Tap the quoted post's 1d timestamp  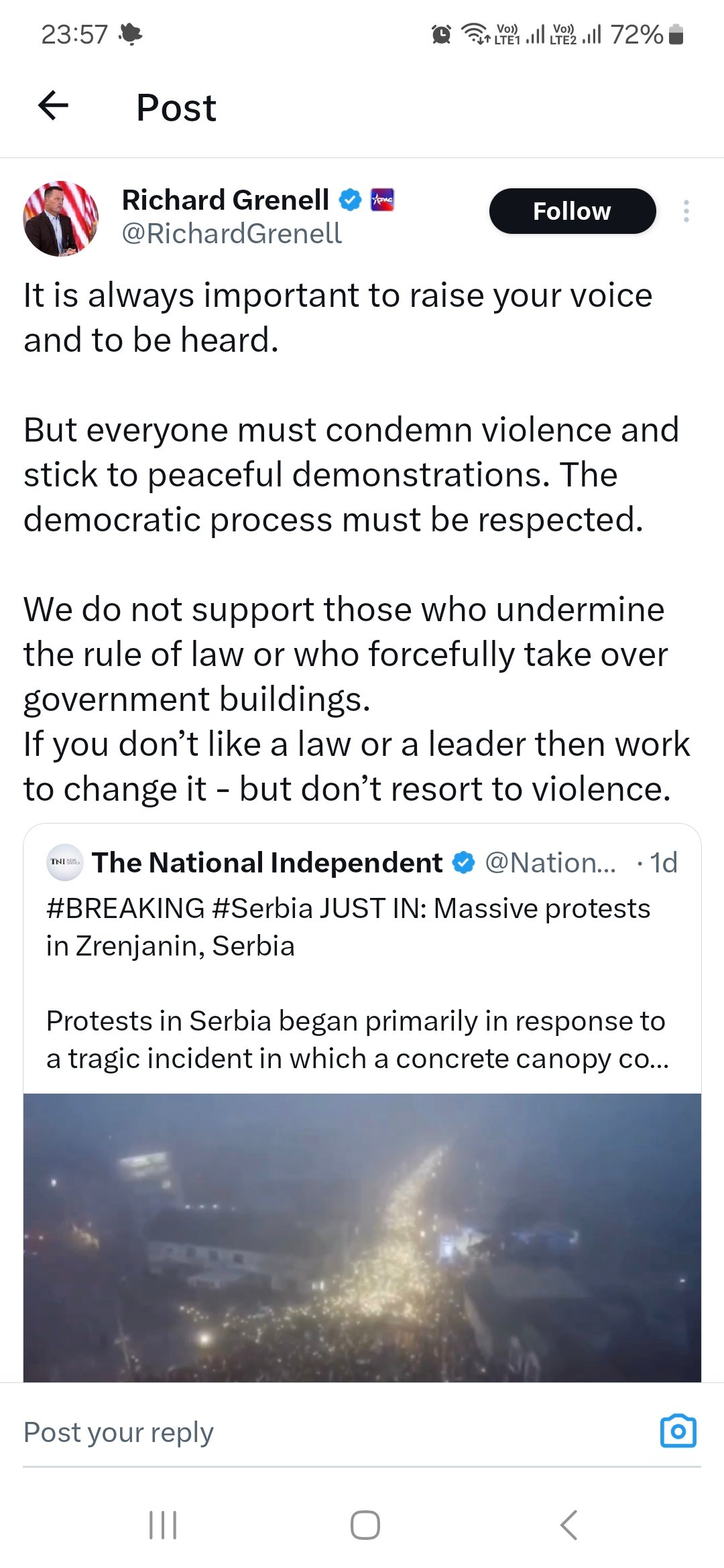click(x=664, y=862)
